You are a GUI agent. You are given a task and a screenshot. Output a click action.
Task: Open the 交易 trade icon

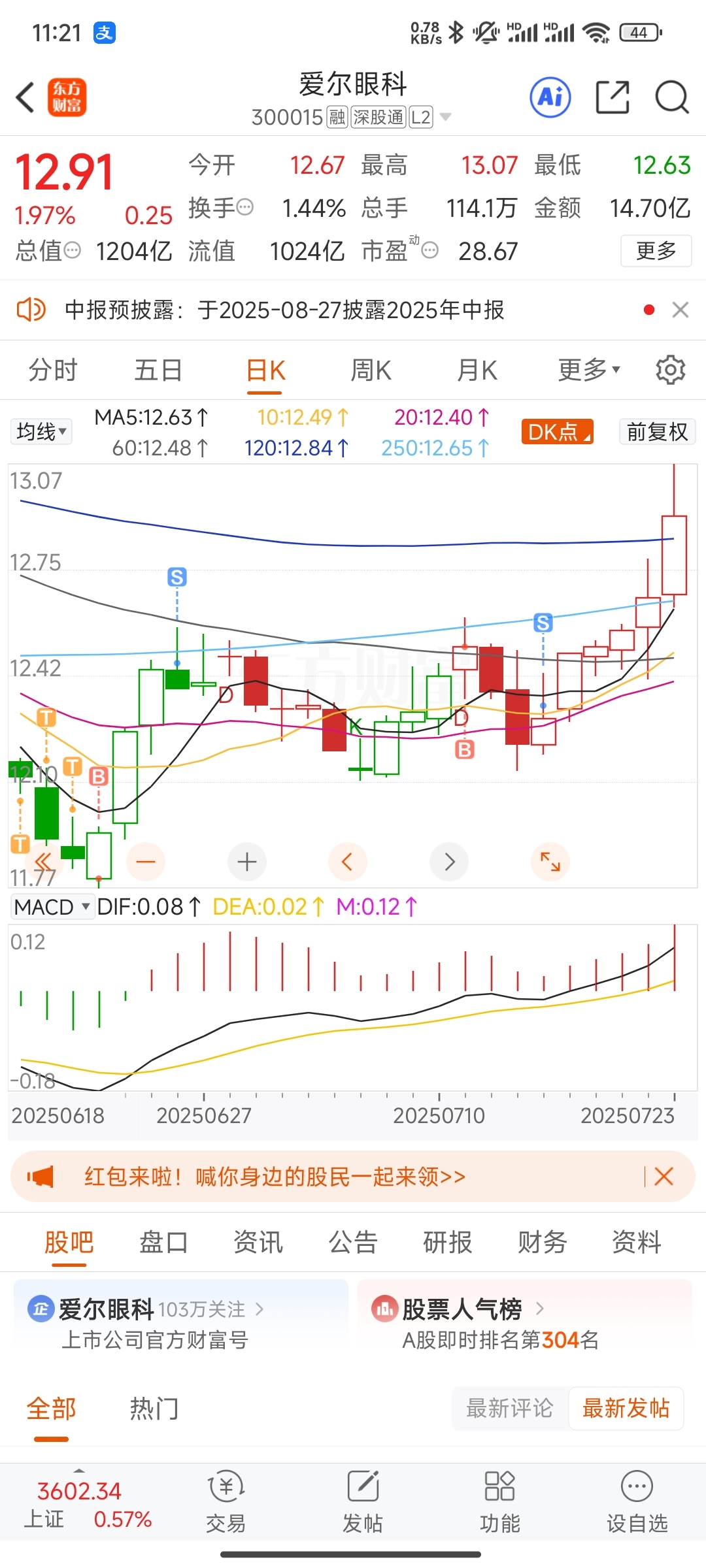click(x=226, y=1502)
